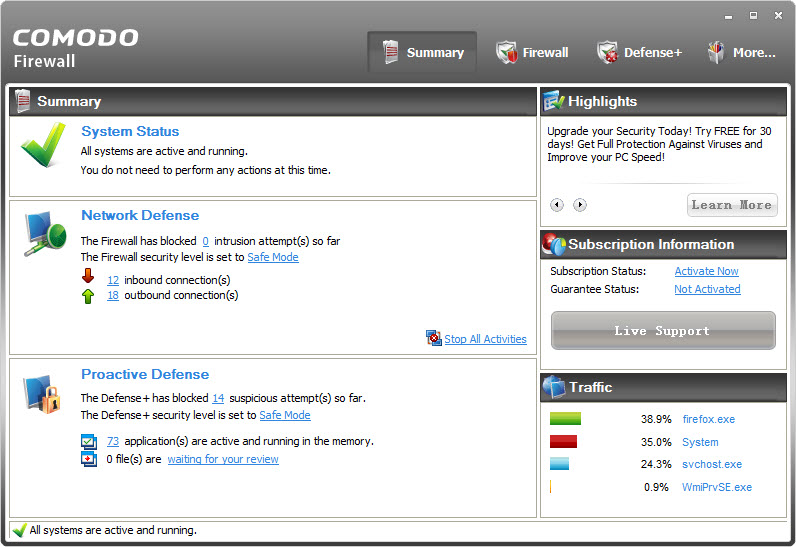Image resolution: width=796 pixels, height=547 pixels.
Task: Open Firewall Safe Mode security level link
Action: click(273, 257)
